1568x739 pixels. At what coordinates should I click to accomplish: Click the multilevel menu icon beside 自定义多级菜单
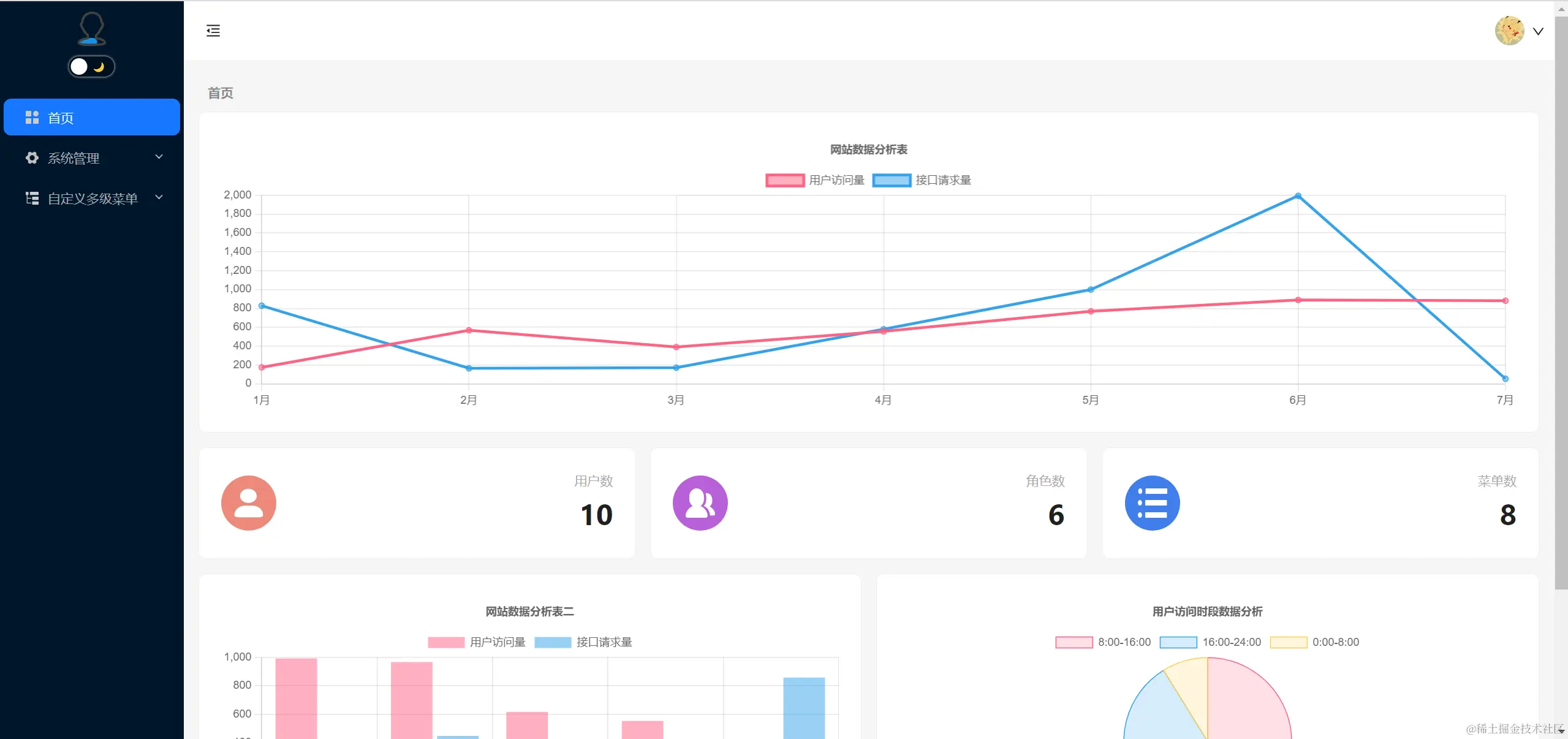[x=32, y=197]
